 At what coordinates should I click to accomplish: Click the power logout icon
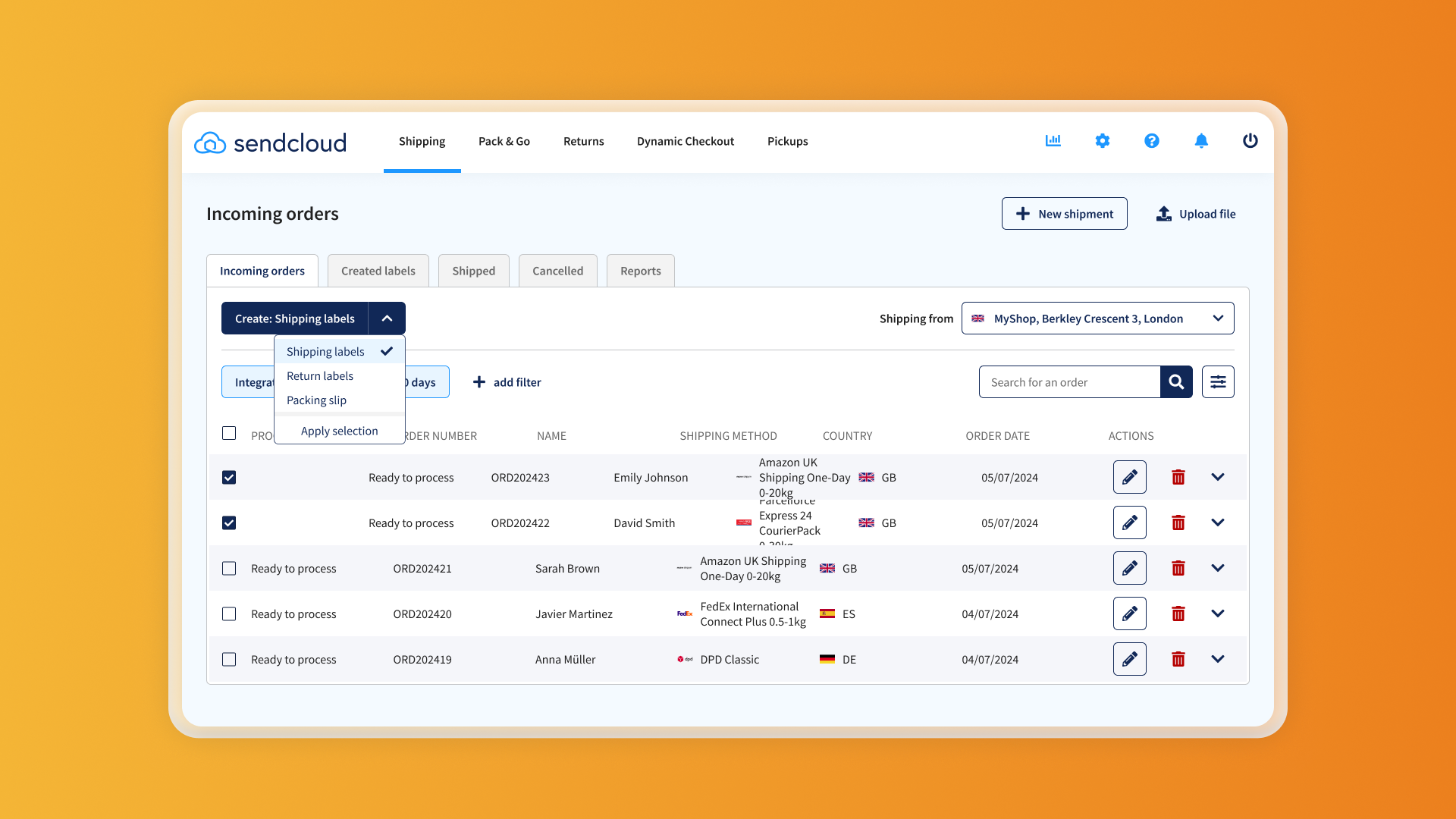1250,141
